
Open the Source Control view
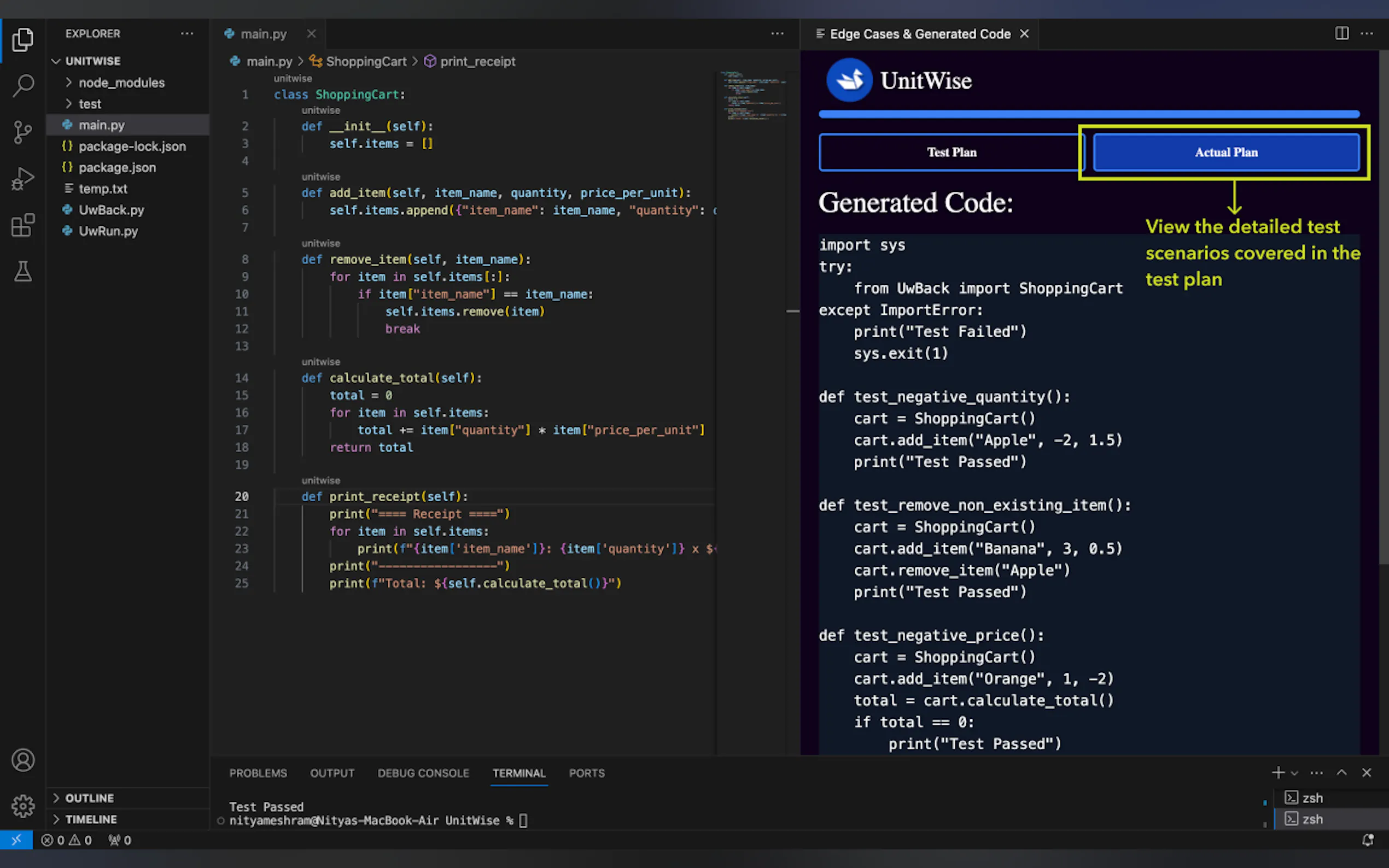(x=23, y=133)
